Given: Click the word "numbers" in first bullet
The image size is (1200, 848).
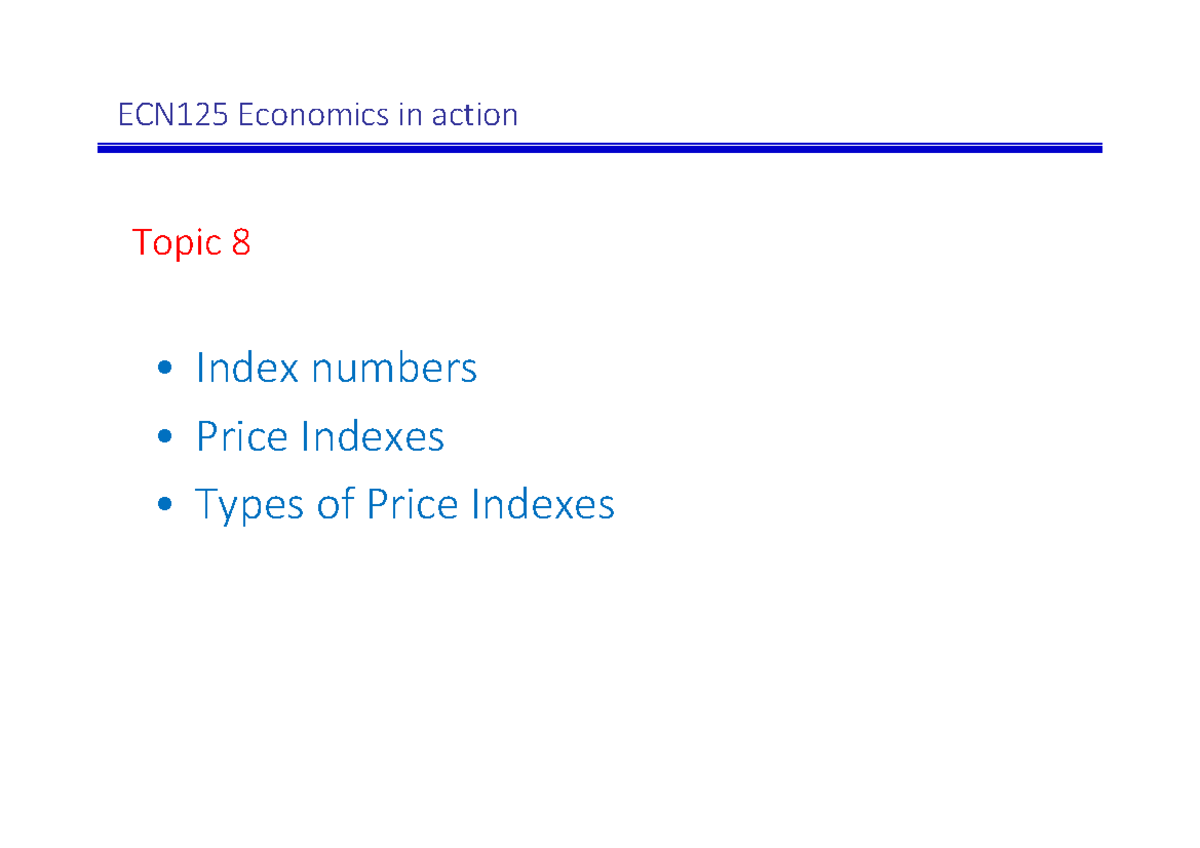Looking at the screenshot, I should click(x=393, y=368).
